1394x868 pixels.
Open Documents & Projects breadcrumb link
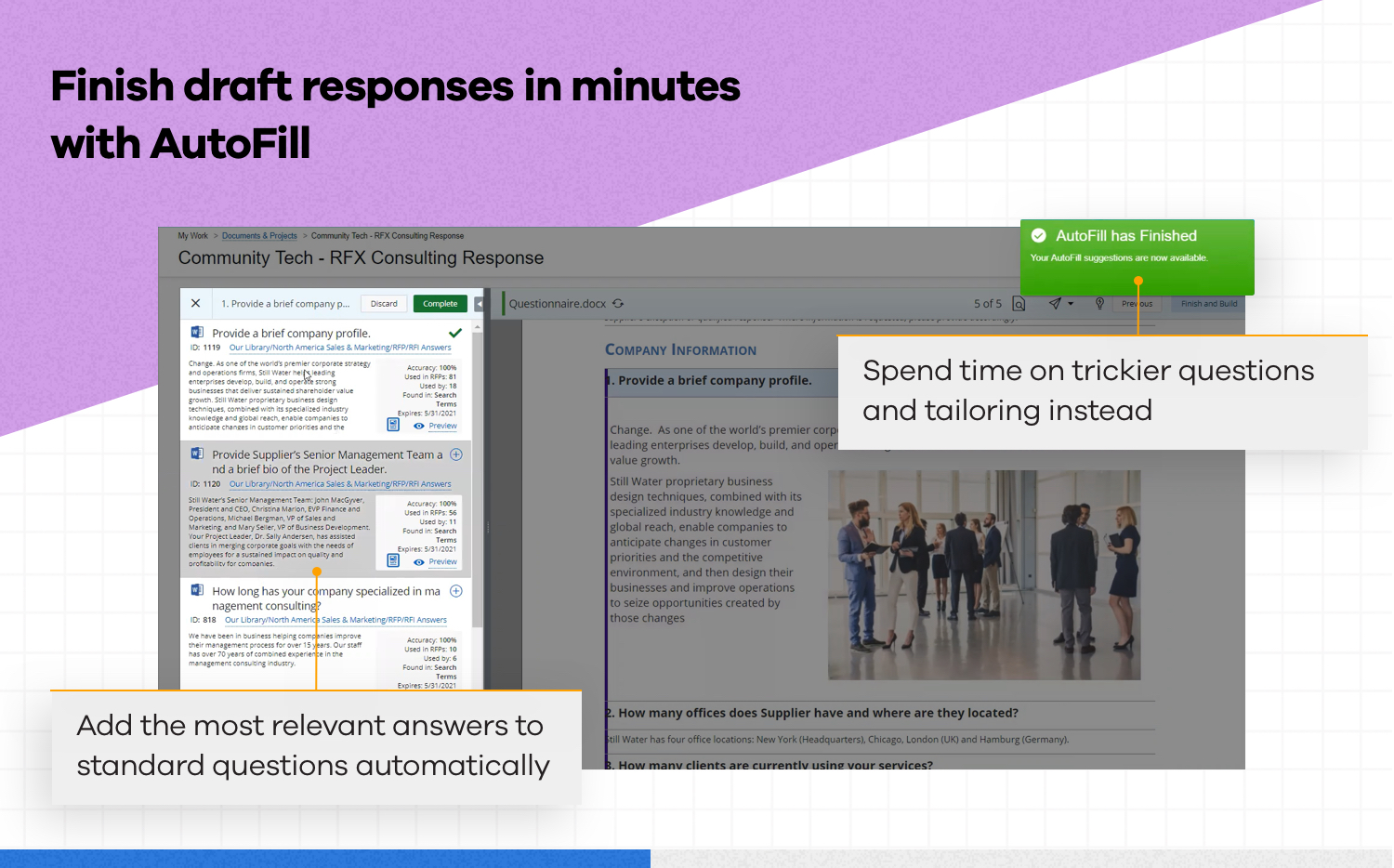pyautogui.click(x=259, y=236)
